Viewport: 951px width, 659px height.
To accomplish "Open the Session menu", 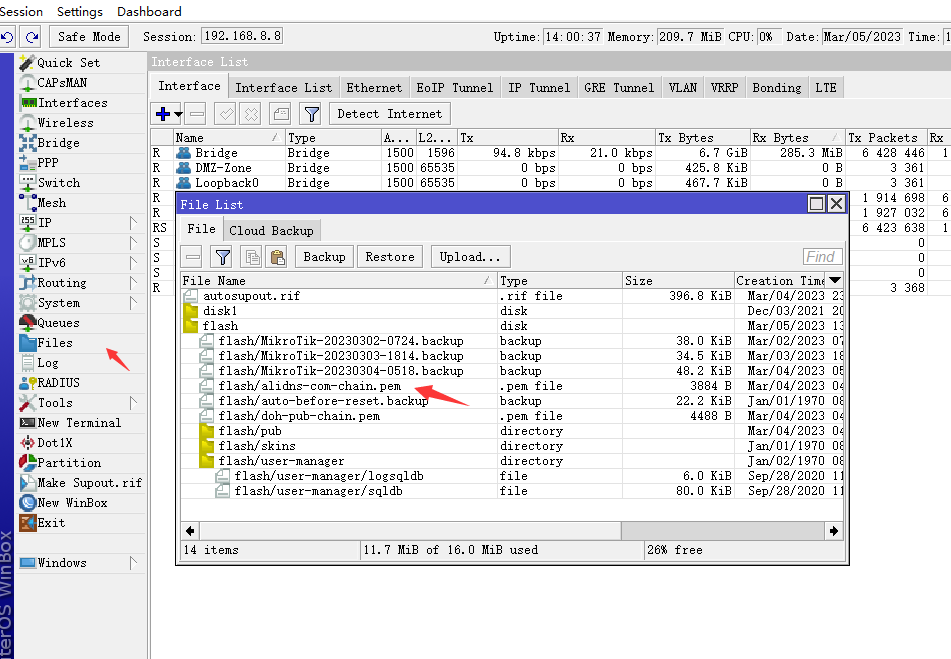I will pos(21,12).
